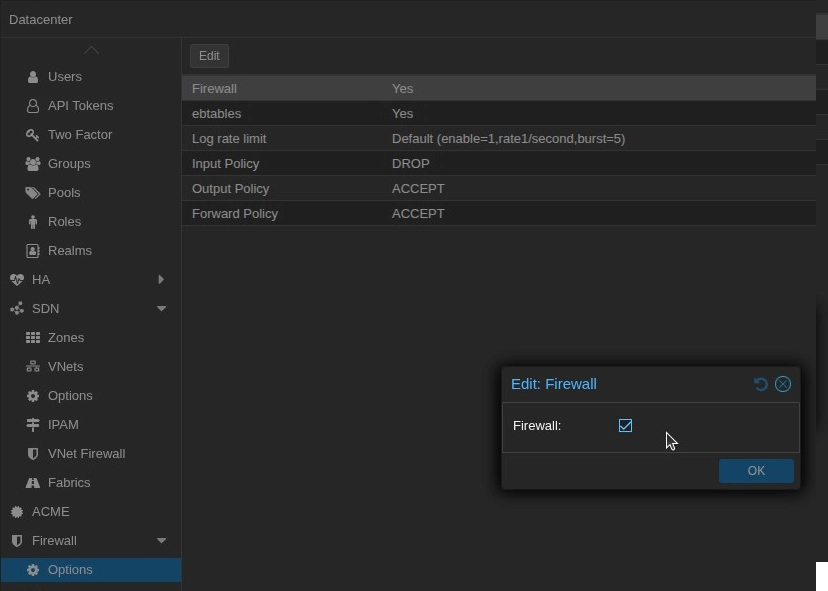Click the Pools tags icon
The image size is (828, 591).
pos(33,193)
